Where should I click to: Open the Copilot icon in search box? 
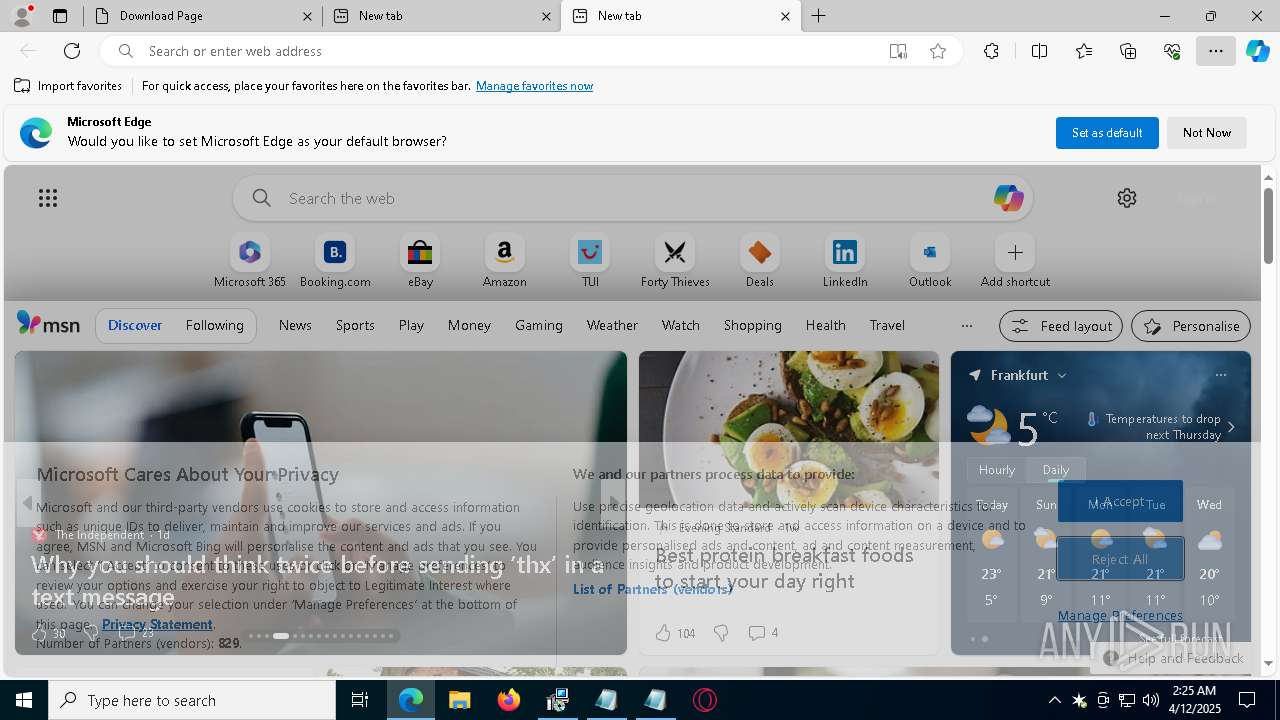click(1008, 198)
